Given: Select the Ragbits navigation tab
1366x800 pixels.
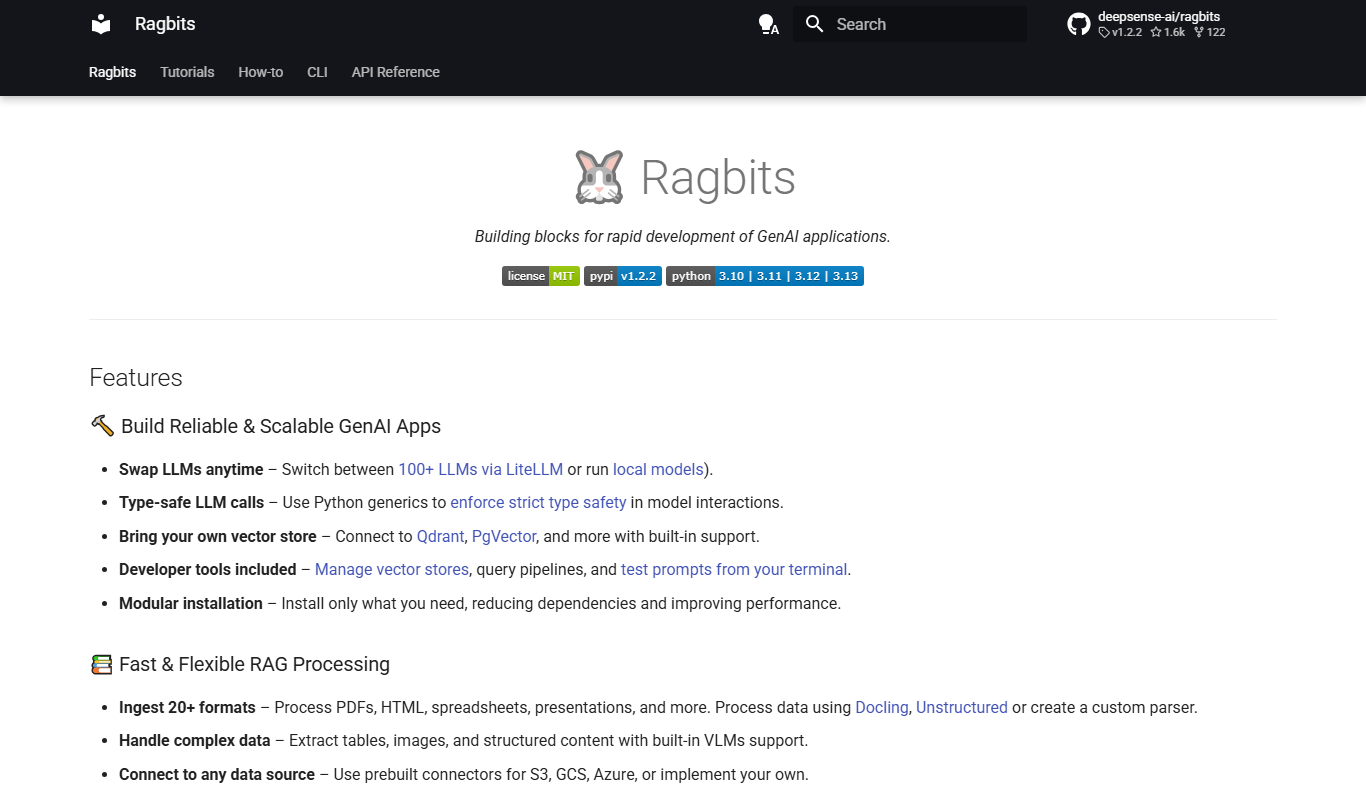Looking at the screenshot, I should tap(112, 72).
